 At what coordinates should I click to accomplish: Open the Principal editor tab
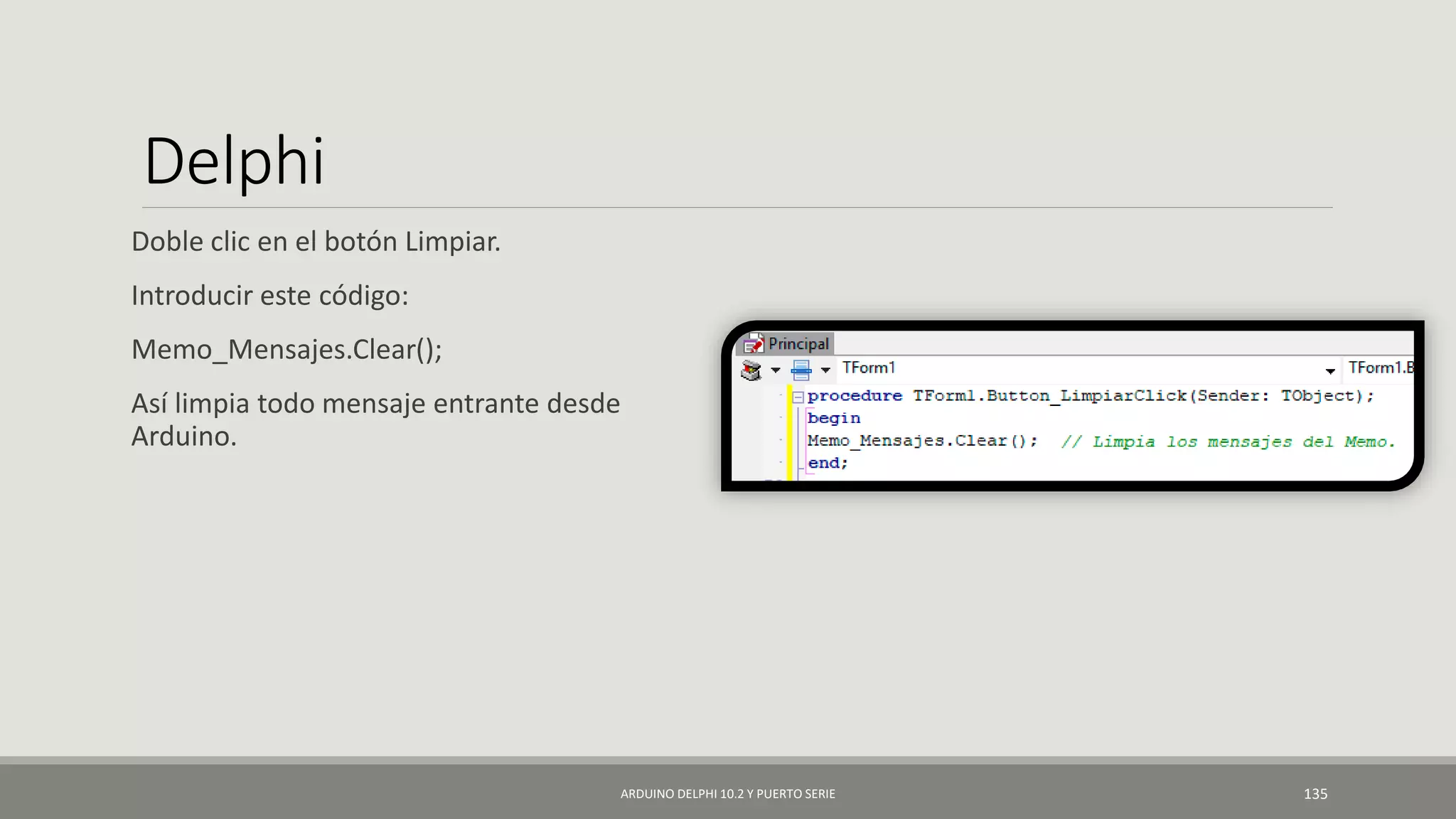coord(786,343)
